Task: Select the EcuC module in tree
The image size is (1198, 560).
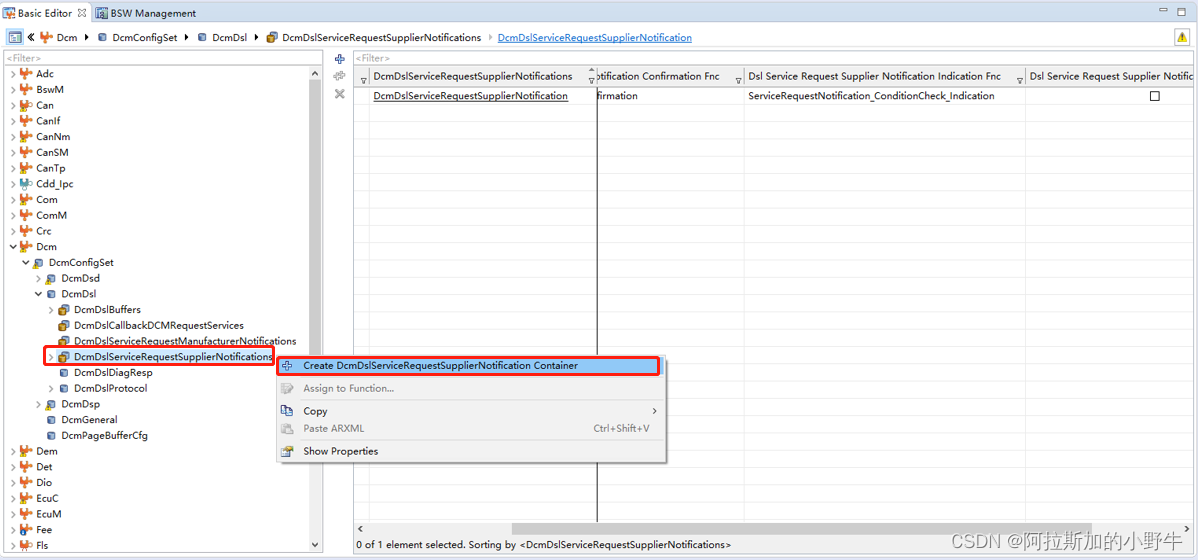Action: (47, 498)
